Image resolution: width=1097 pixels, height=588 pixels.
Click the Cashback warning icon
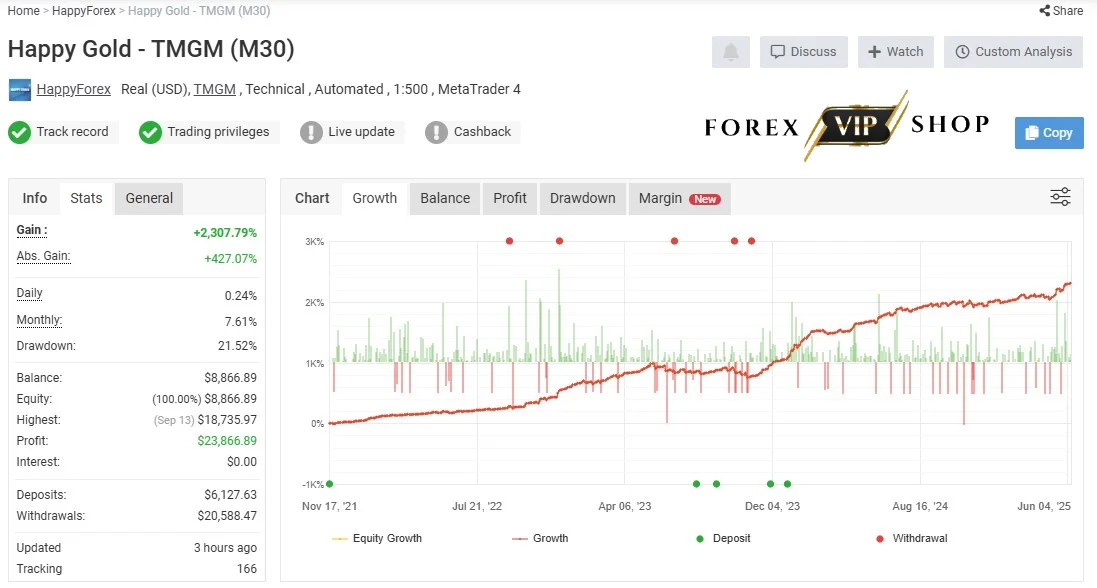(x=436, y=132)
